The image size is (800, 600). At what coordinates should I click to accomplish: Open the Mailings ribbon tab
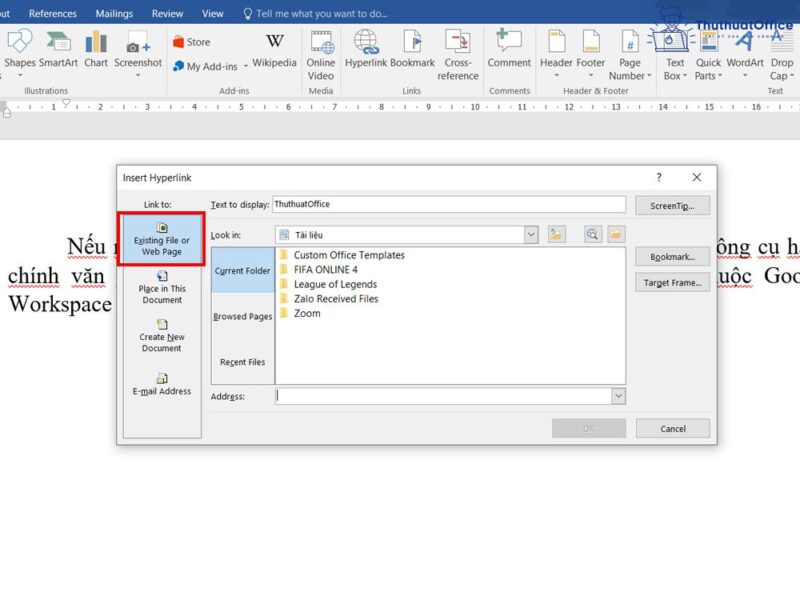[113, 13]
